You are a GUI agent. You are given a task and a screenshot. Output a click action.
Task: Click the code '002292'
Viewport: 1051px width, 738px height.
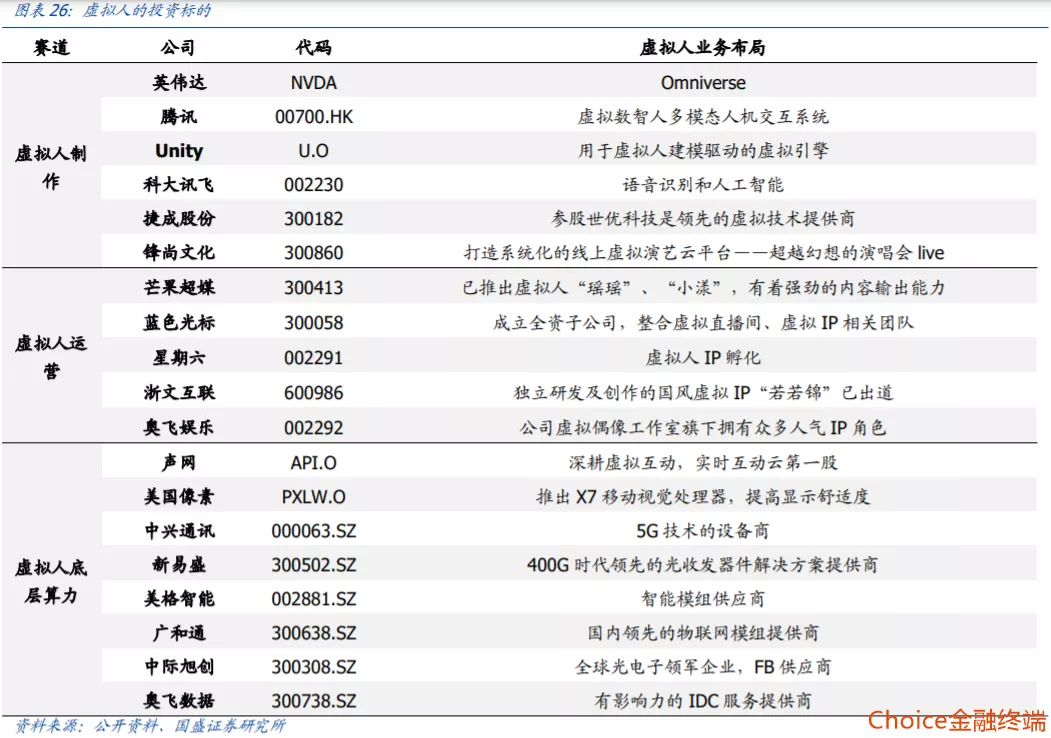point(314,428)
